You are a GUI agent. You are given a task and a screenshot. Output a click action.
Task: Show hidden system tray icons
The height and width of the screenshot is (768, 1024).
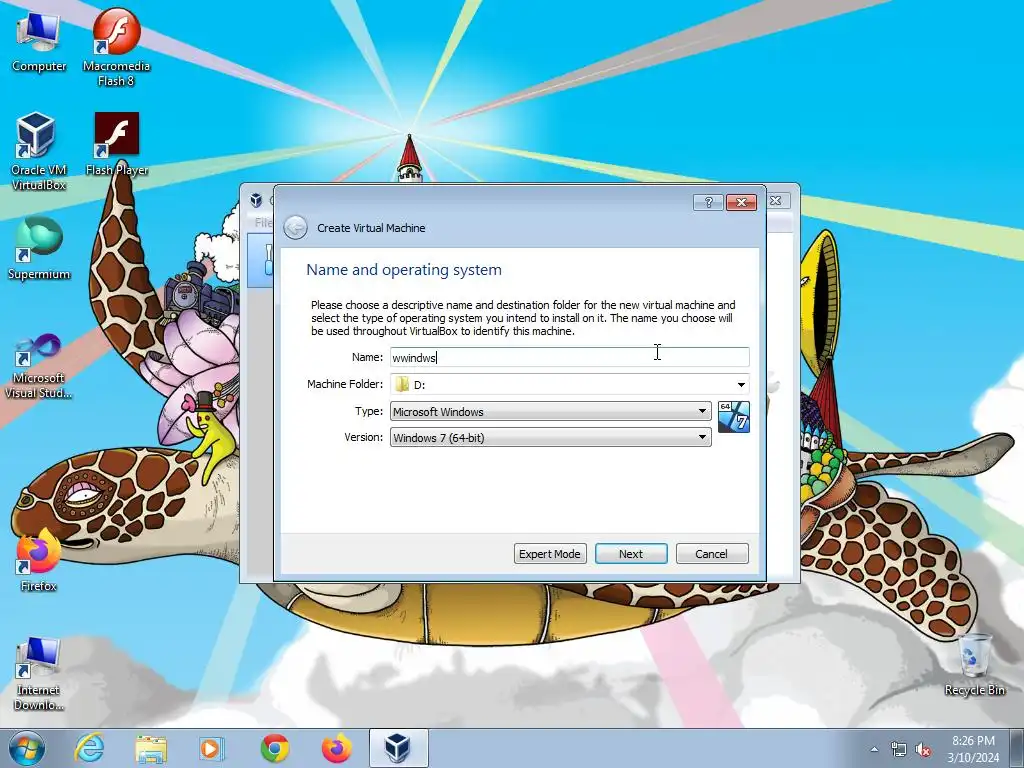coord(874,750)
